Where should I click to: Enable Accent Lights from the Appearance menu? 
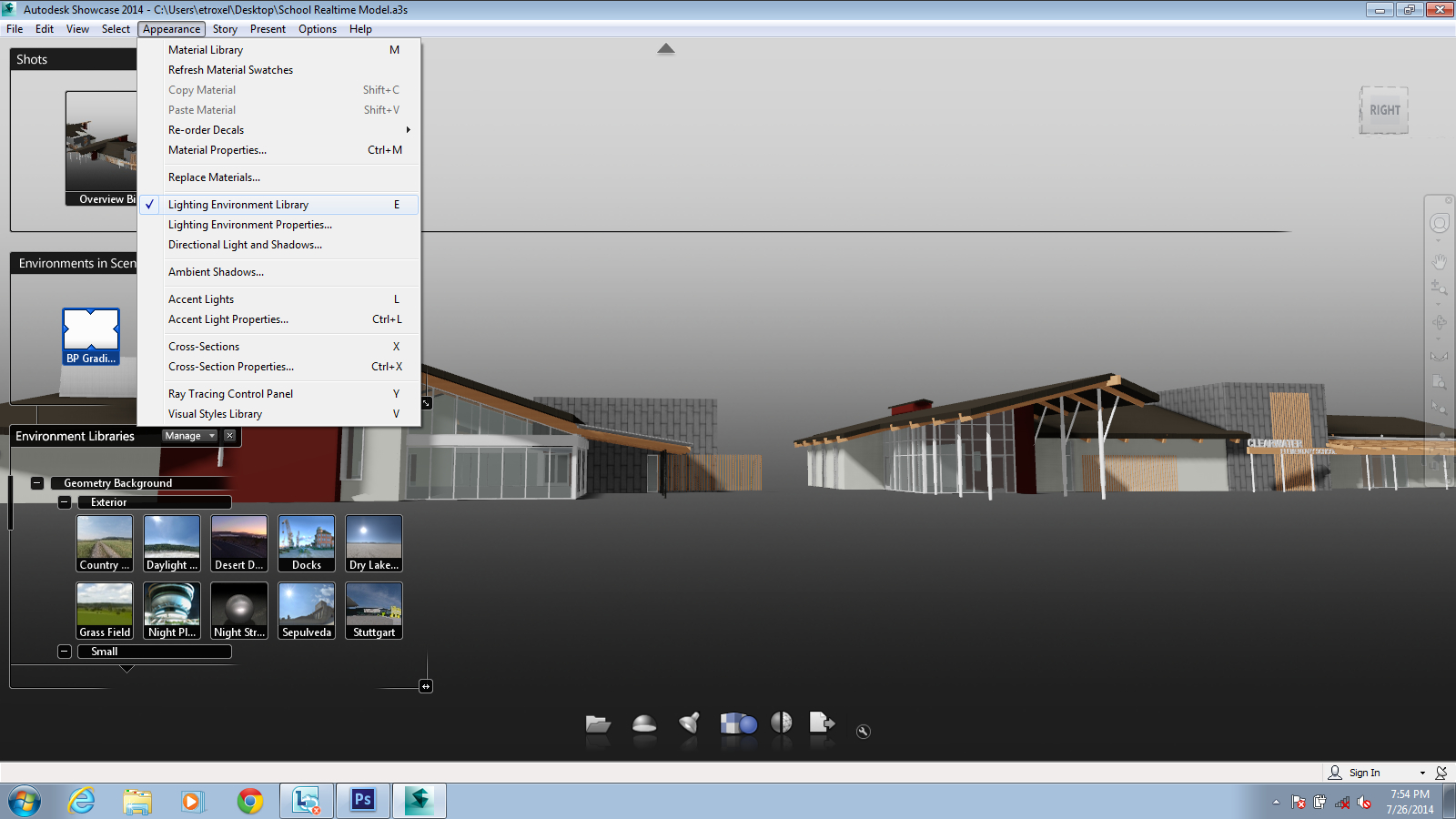coord(200,298)
